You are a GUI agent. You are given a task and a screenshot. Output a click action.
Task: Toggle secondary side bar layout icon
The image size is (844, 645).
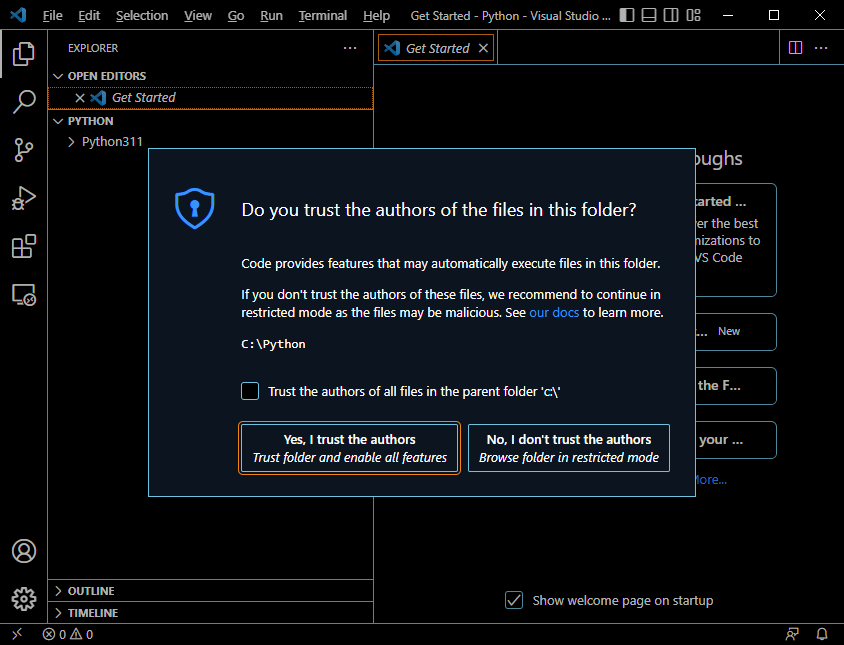point(671,15)
